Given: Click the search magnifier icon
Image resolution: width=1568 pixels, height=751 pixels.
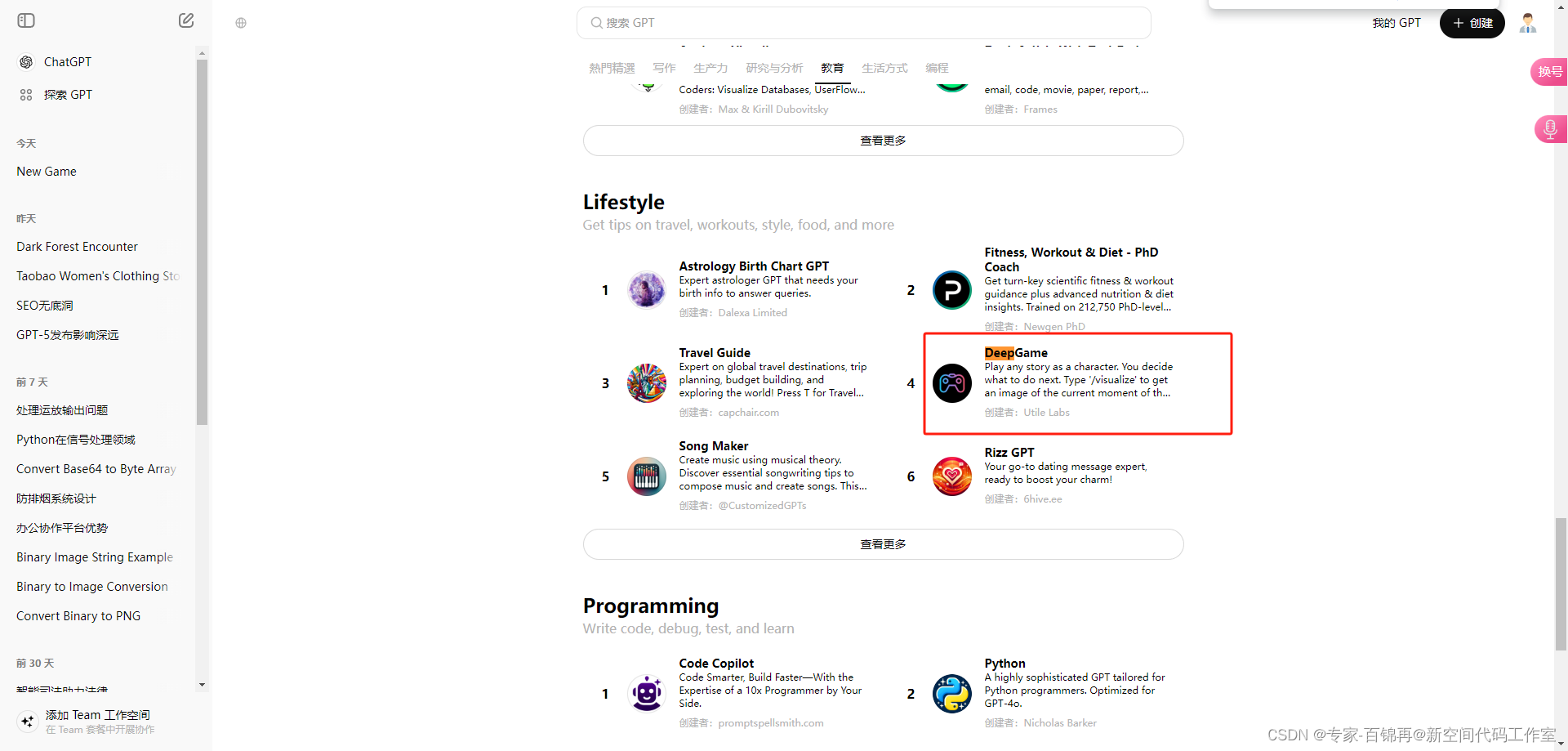Looking at the screenshot, I should [597, 23].
